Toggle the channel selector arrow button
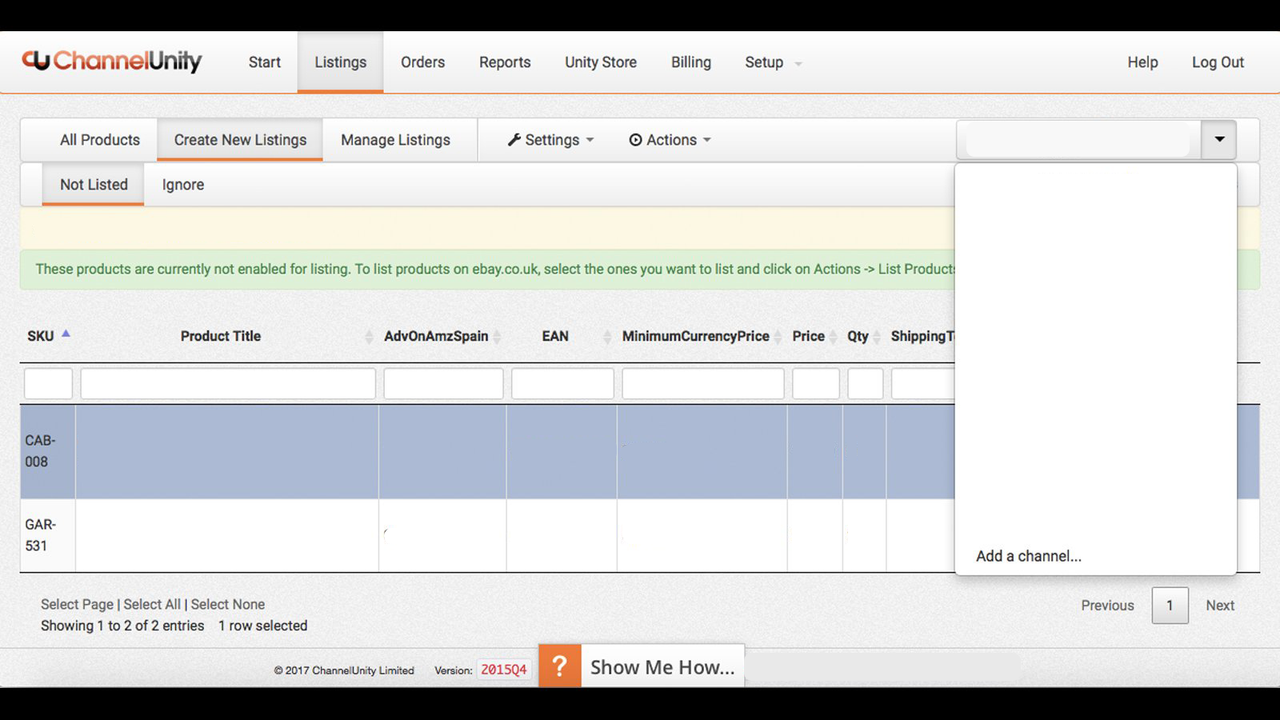 pos(1219,140)
